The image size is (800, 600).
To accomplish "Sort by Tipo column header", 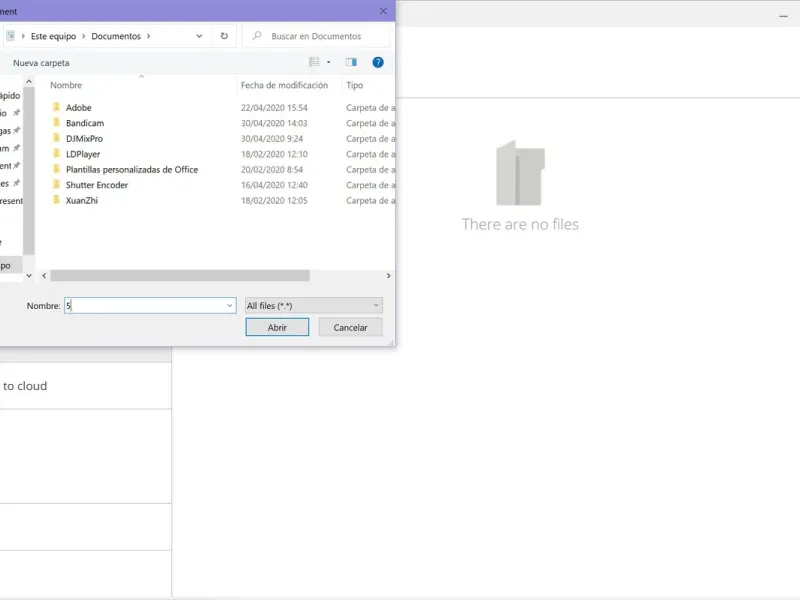I will (355, 85).
